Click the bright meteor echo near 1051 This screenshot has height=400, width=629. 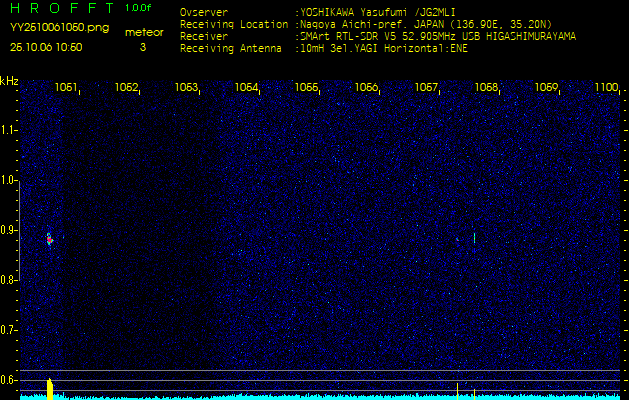(x=49, y=239)
